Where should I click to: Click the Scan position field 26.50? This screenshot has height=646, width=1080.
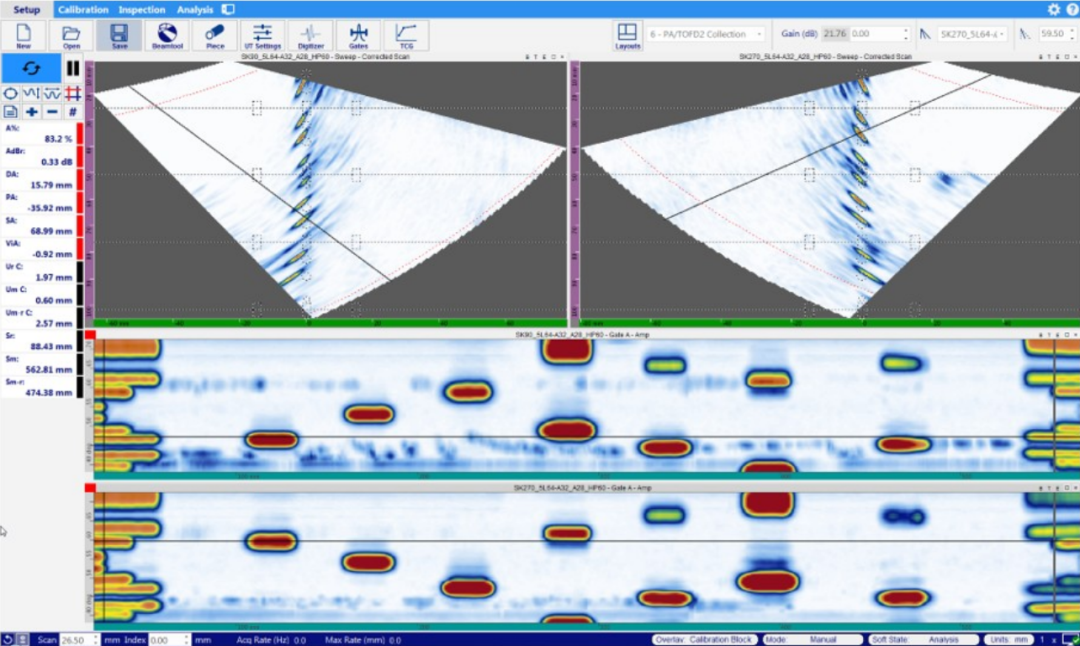(75, 640)
